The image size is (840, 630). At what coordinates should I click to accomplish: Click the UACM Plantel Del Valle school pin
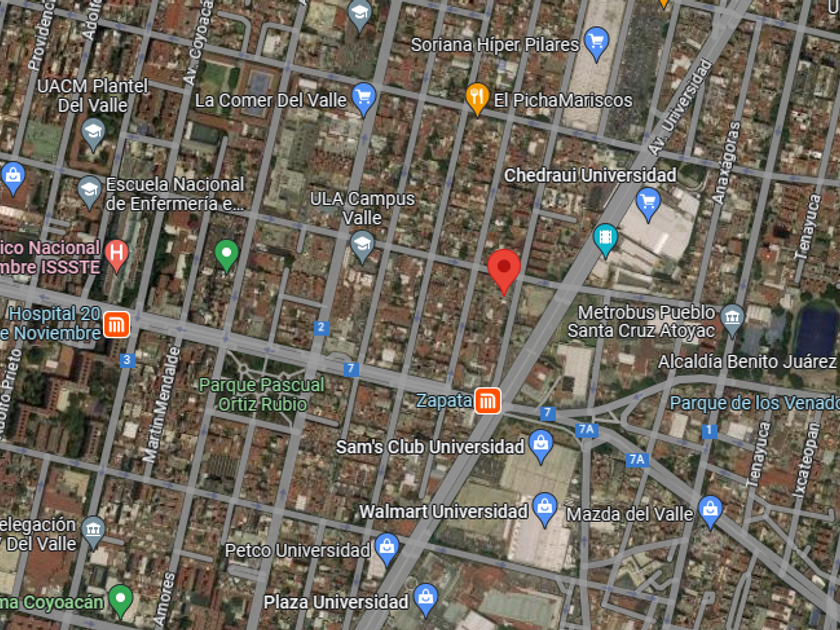click(x=93, y=134)
